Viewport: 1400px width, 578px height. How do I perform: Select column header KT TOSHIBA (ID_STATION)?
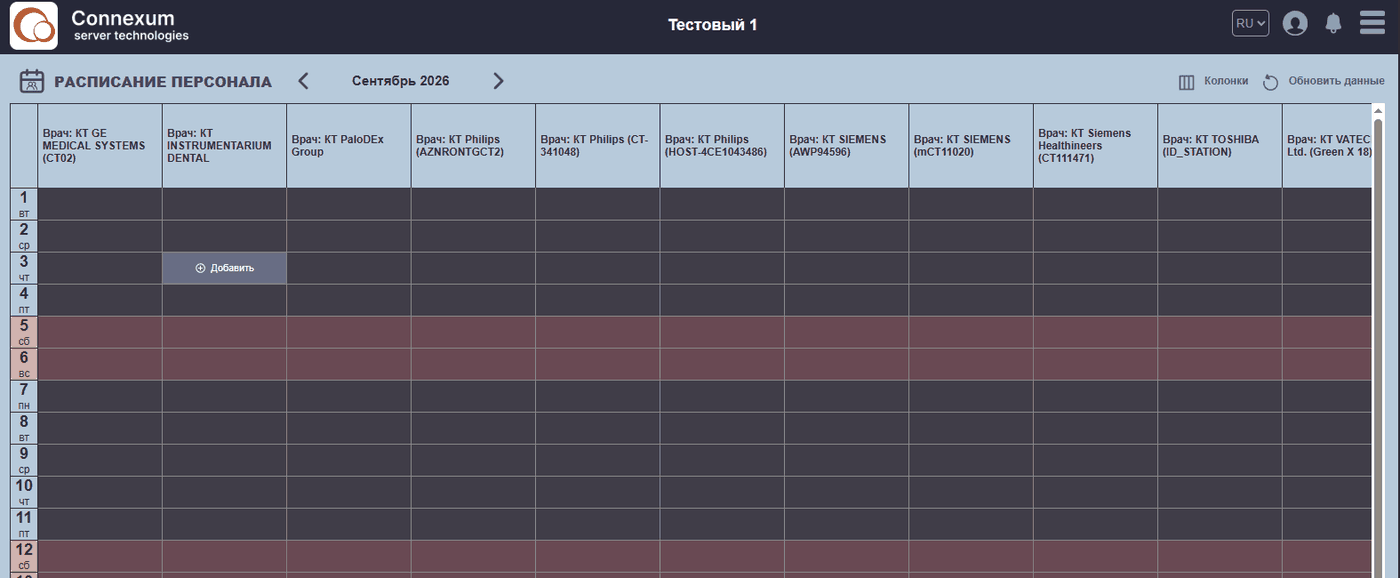pos(1220,146)
